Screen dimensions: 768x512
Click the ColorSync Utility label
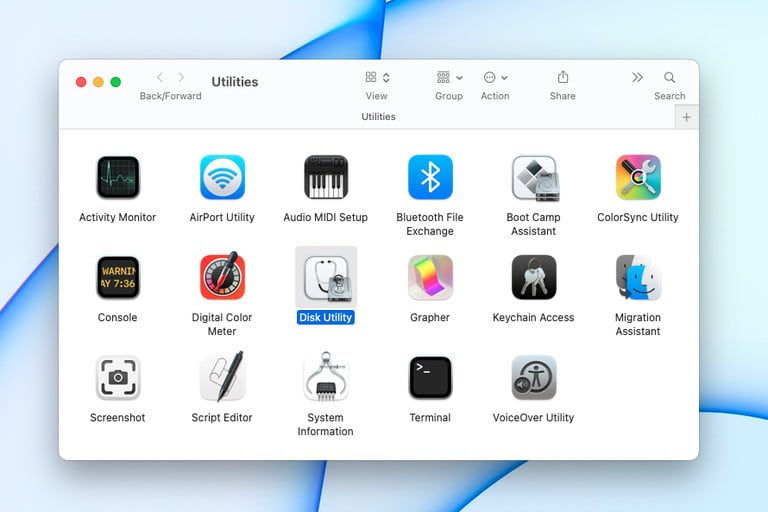(638, 217)
